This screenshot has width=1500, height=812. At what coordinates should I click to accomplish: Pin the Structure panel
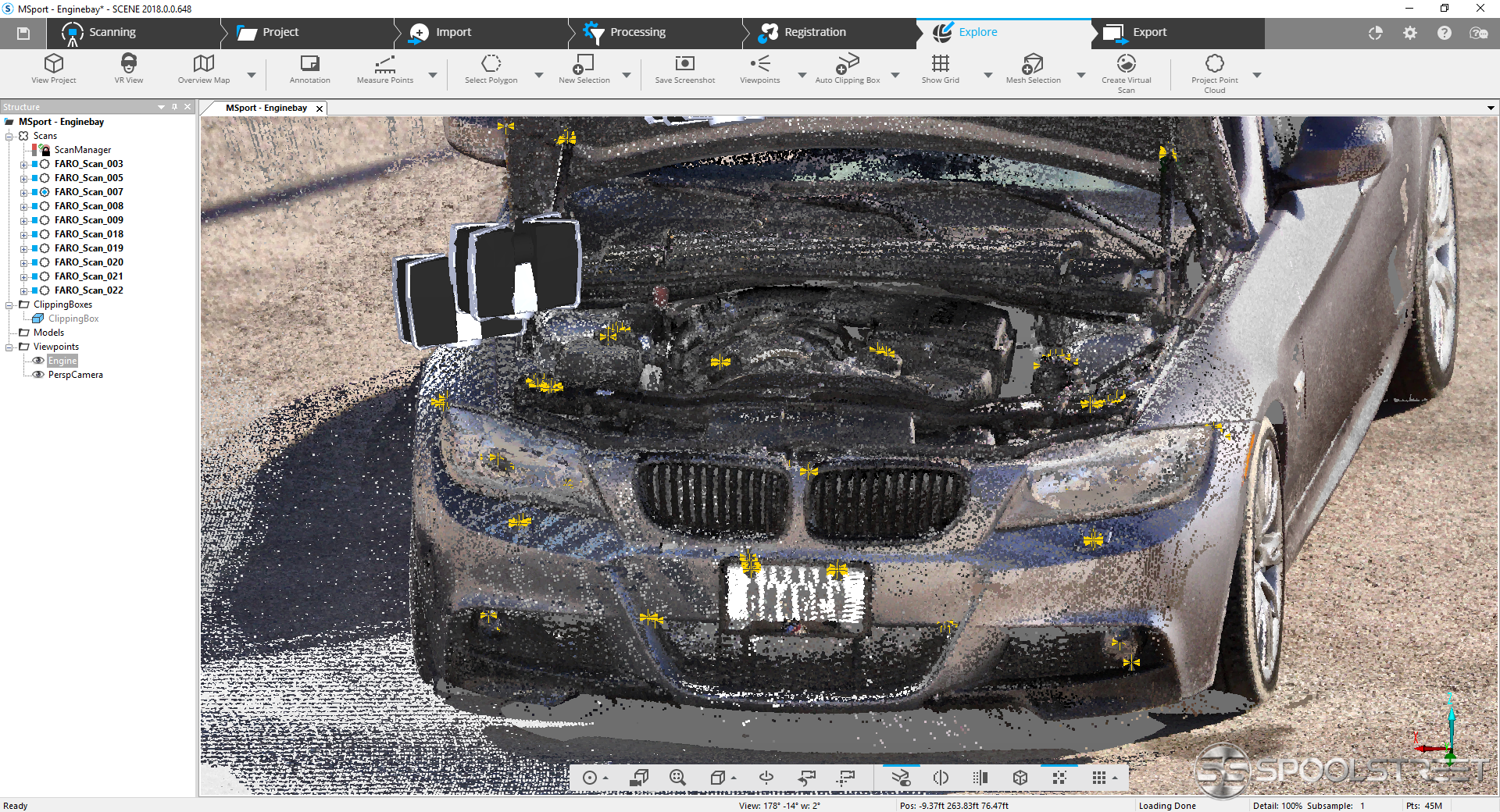[x=175, y=107]
